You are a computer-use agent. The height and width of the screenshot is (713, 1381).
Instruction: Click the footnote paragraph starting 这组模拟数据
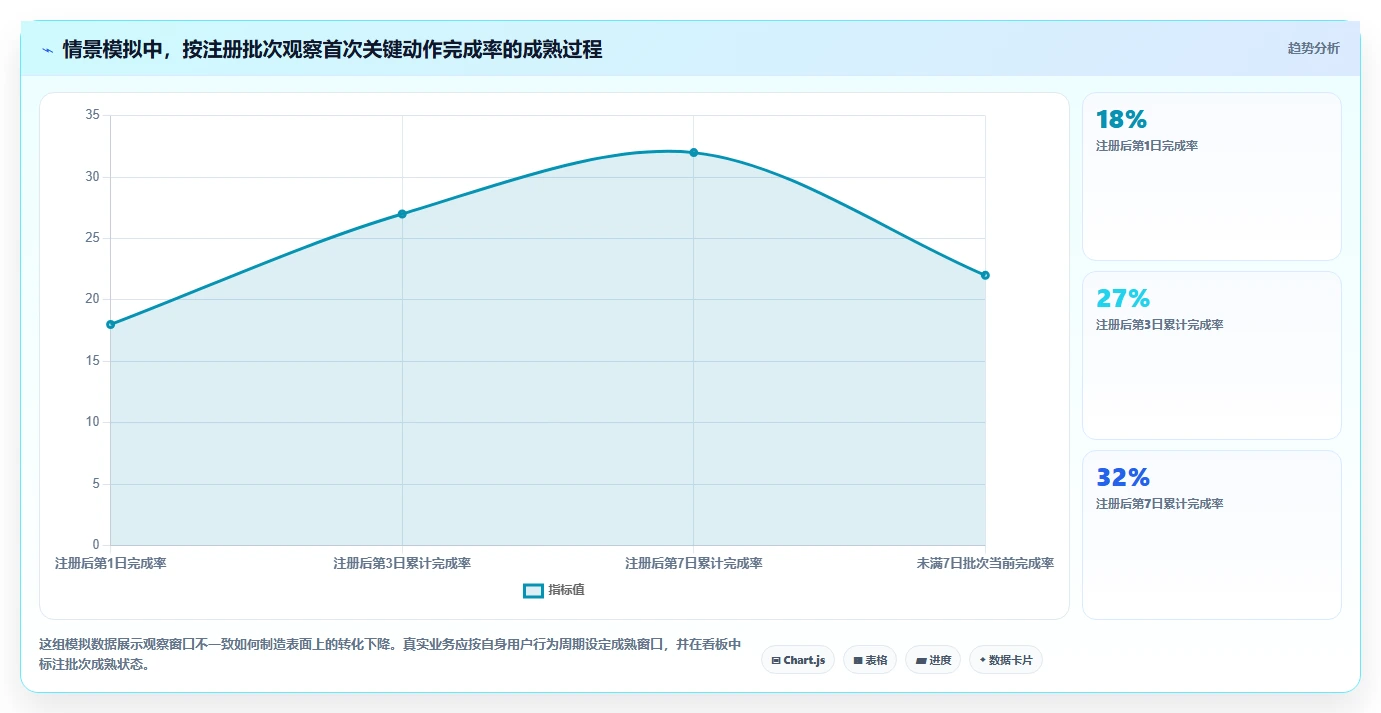pyautogui.click(x=390, y=654)
